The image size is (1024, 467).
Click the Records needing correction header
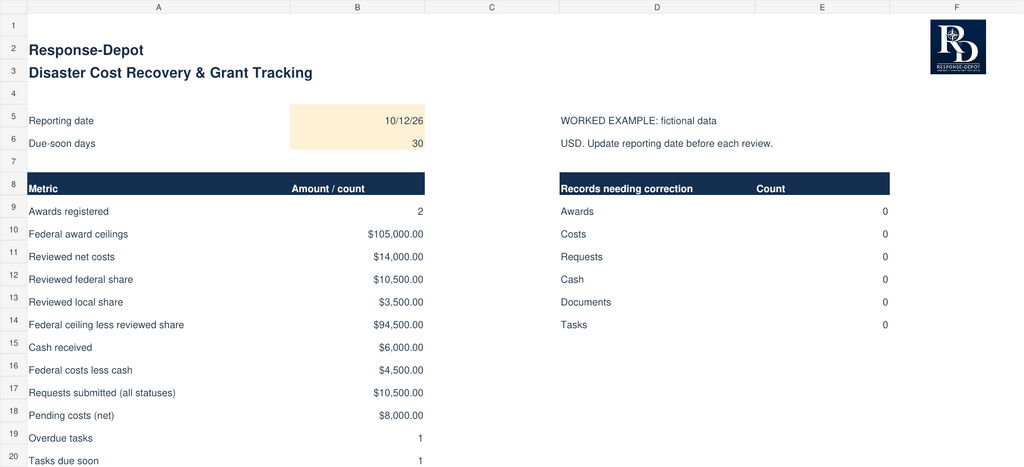pos(657,184)
